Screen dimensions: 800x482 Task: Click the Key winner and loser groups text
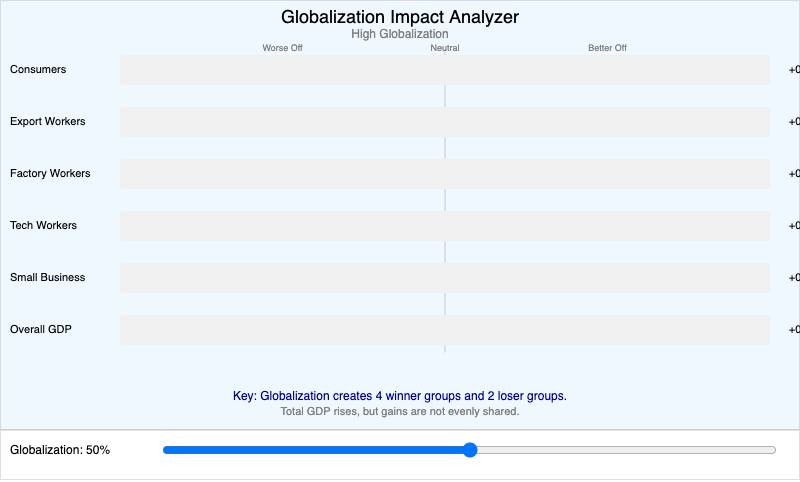pyautogui.click(x=400, y=396)
